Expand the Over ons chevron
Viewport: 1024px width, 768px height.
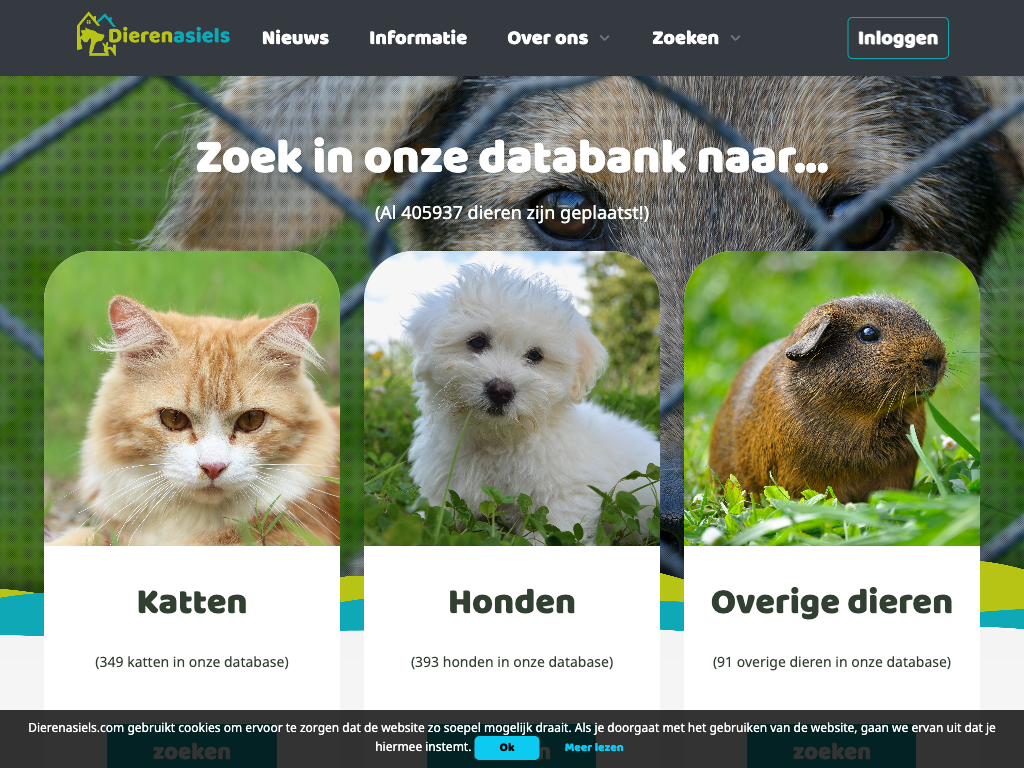click(605, 38)
